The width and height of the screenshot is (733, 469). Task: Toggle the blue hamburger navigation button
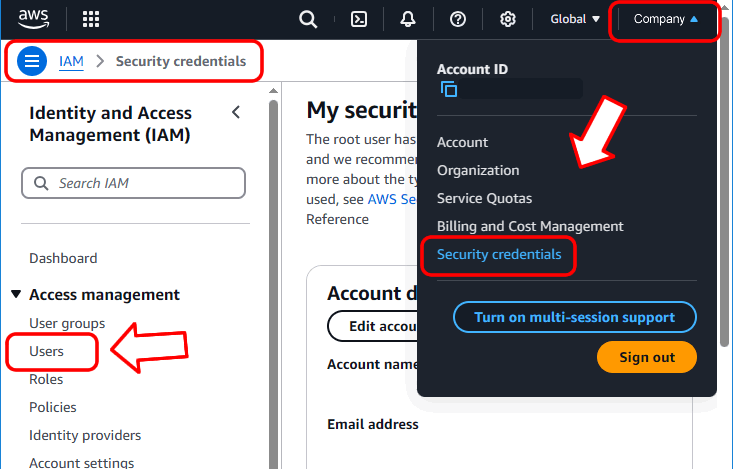pos(32,61)
